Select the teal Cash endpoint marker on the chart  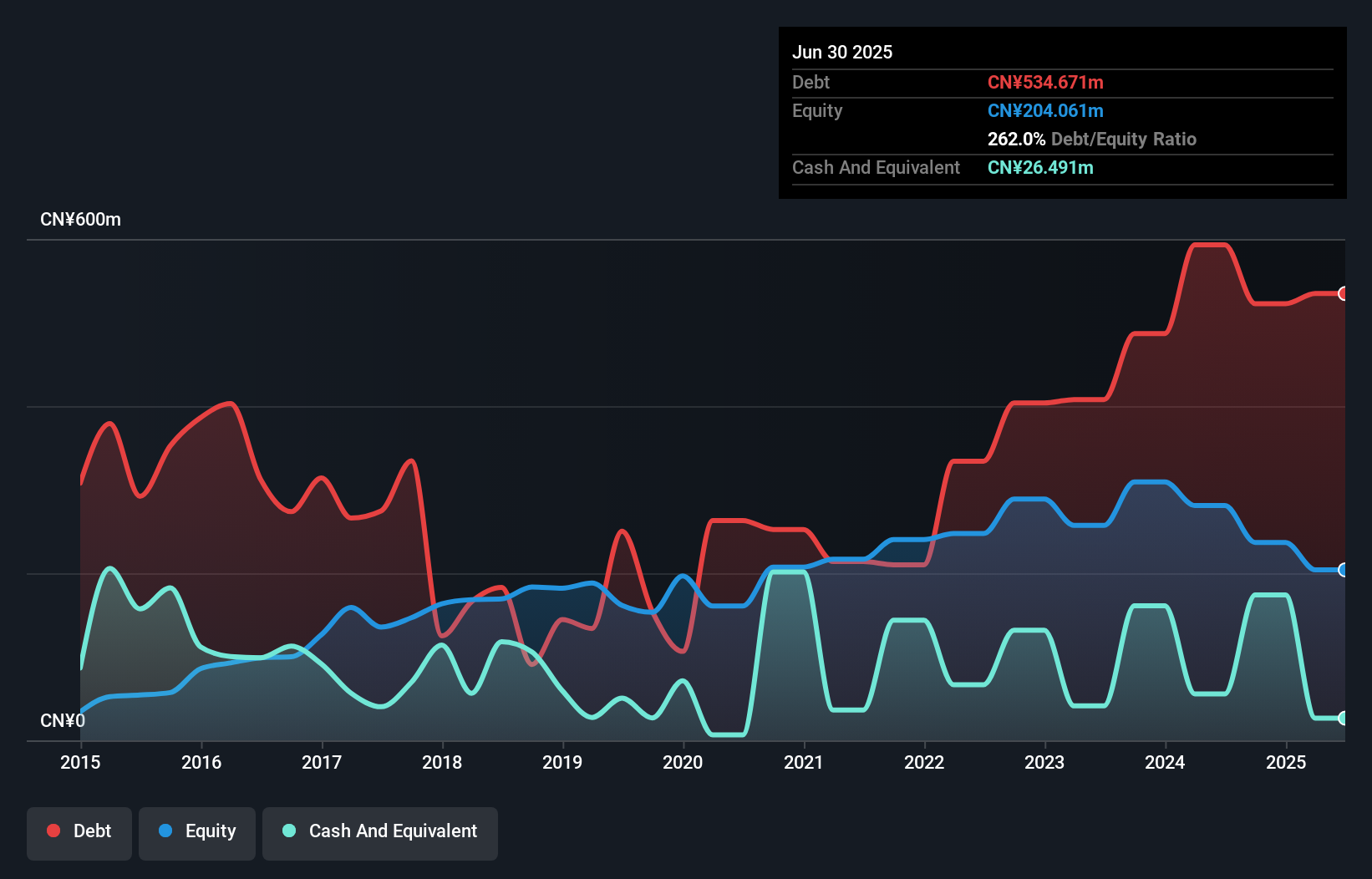(1343, 717)
